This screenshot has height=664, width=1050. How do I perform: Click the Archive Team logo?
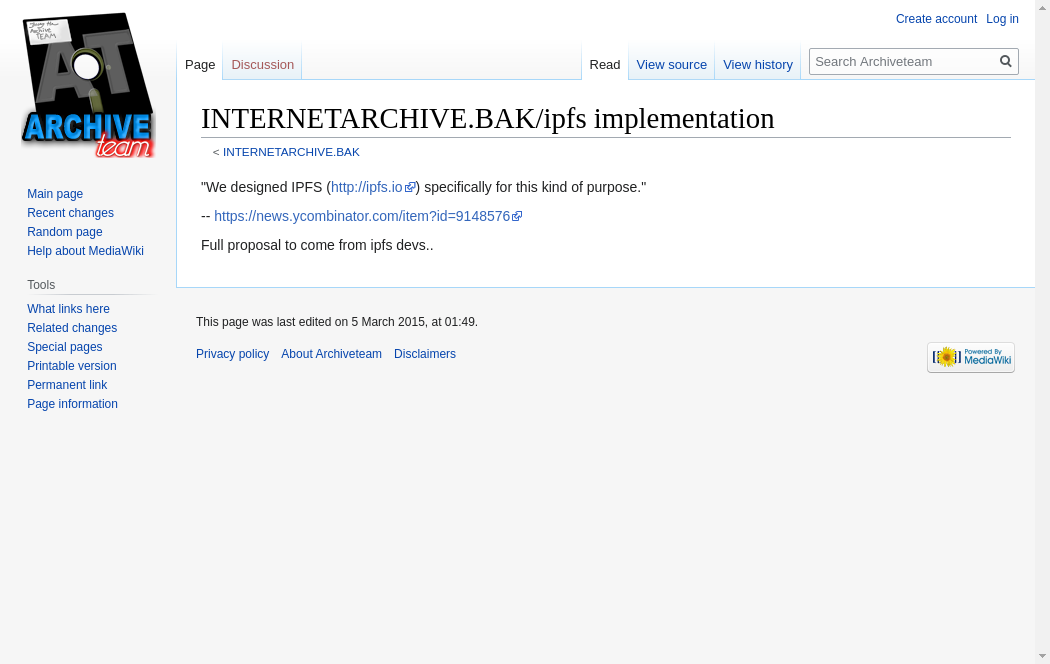click(x=88, y=86)
